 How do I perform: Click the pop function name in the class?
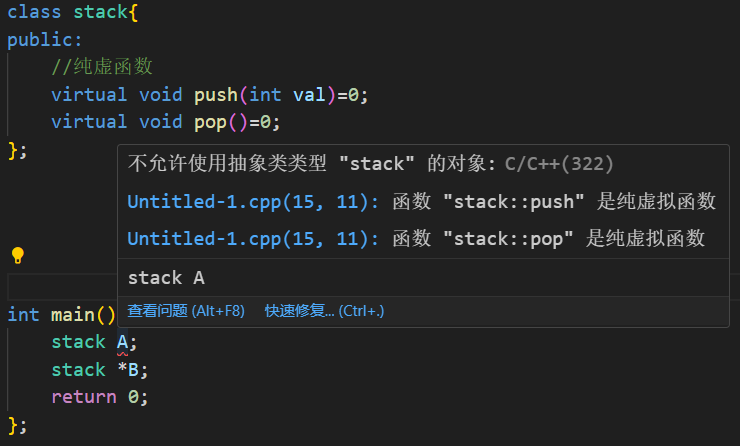pyautogui.click(x=210, y=123)
